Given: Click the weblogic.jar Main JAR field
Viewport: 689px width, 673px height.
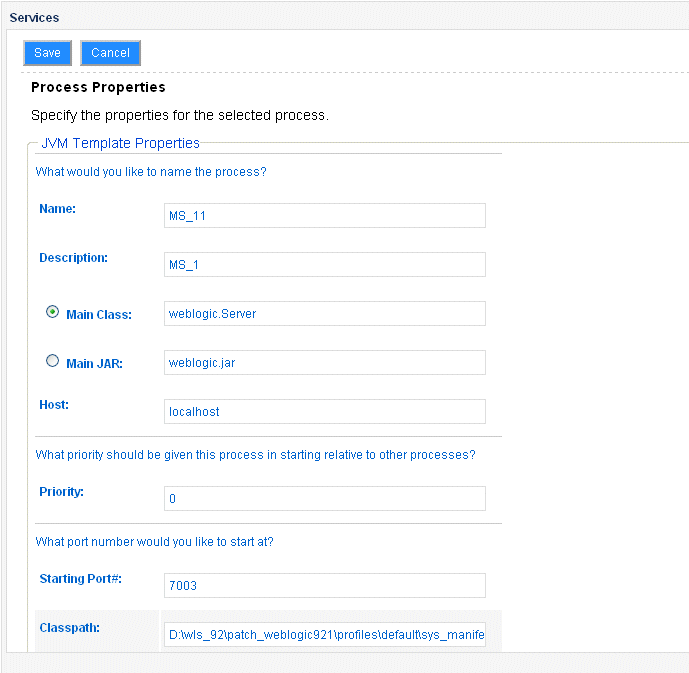Looking at the screenshot, I should [x=324, y=363].
